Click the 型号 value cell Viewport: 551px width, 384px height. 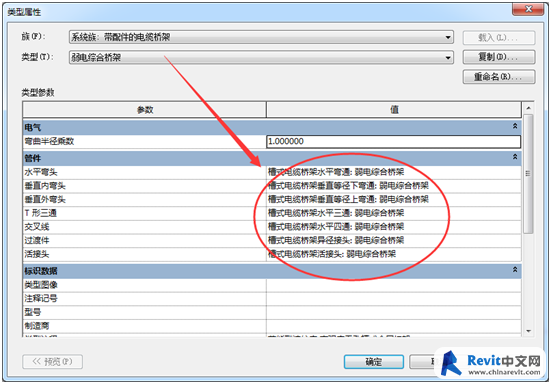tap(394, 313)
